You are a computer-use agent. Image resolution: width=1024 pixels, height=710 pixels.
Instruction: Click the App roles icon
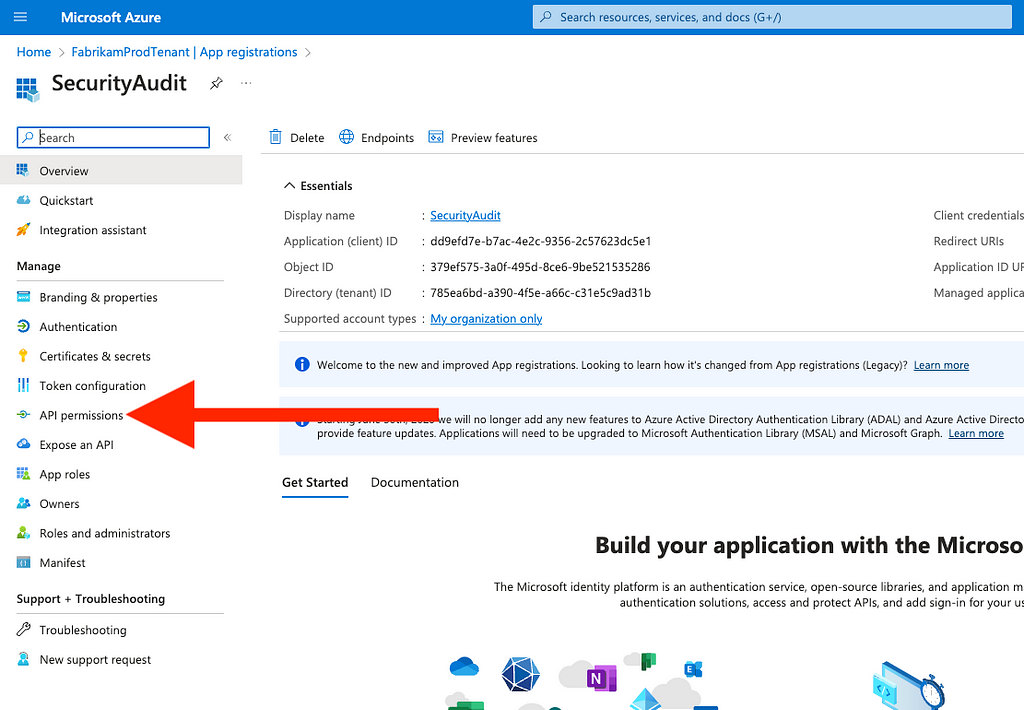[23, 474]
